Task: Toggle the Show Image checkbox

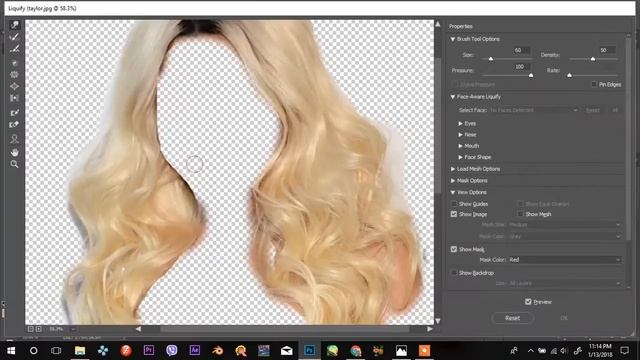Action: 454,214
